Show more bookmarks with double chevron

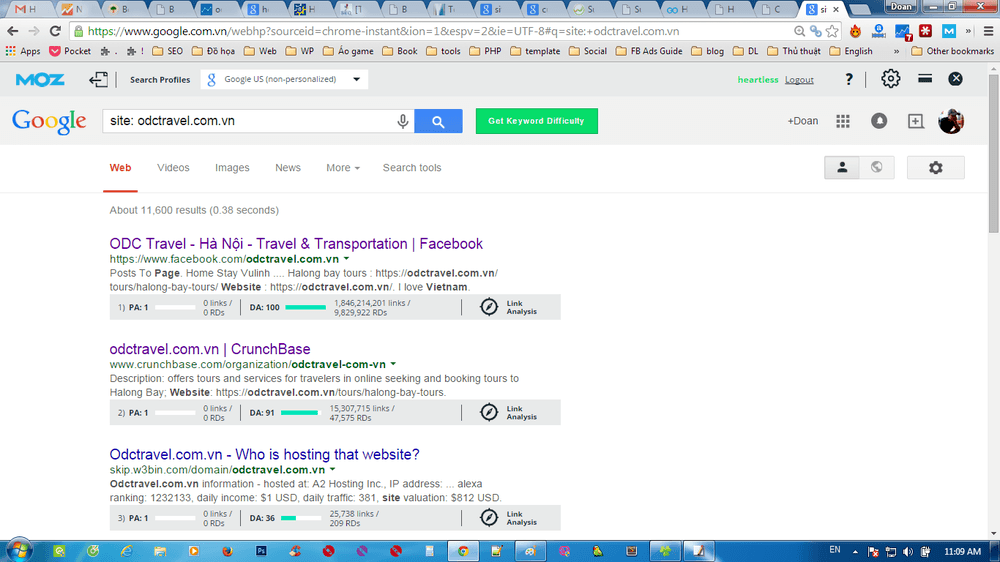point(896,51)
